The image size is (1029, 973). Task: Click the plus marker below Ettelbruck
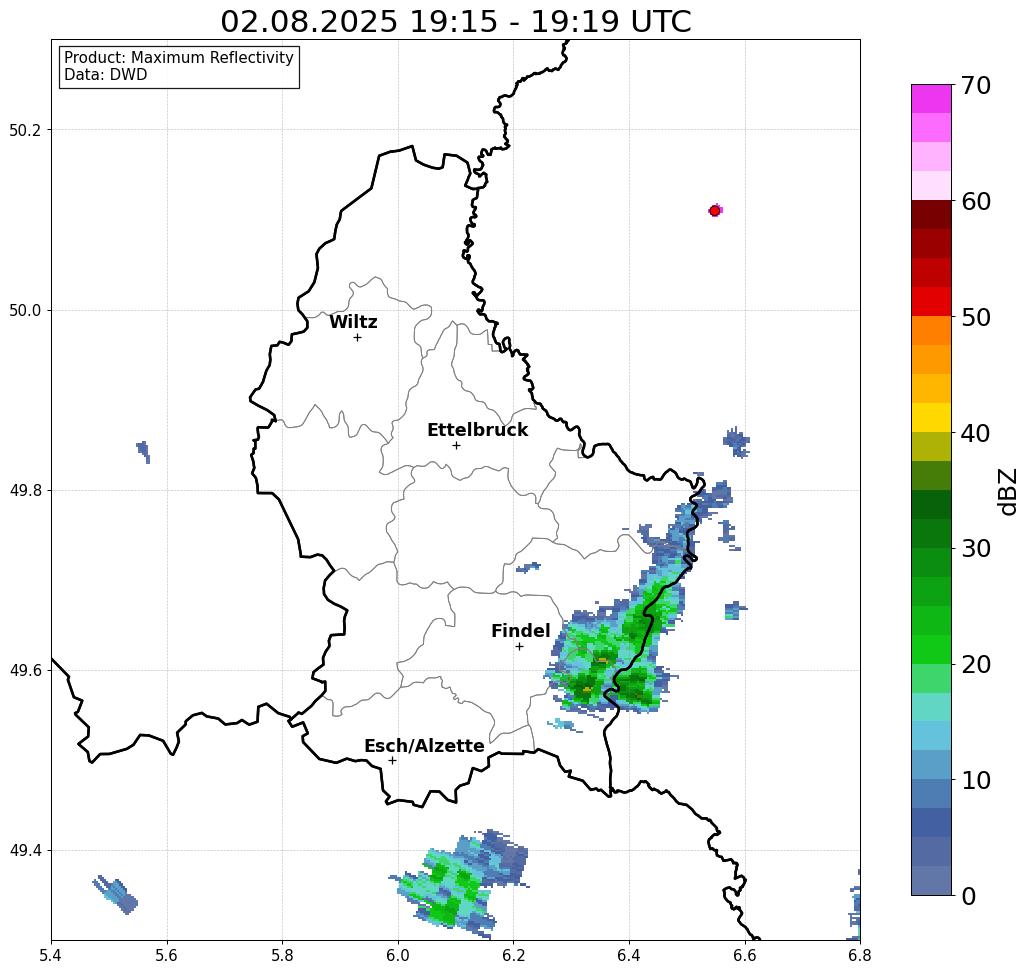(456, 445)
